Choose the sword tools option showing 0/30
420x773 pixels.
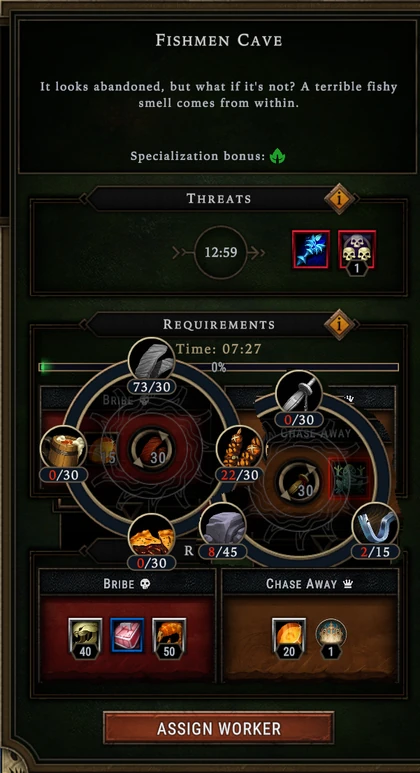point(299,395)
